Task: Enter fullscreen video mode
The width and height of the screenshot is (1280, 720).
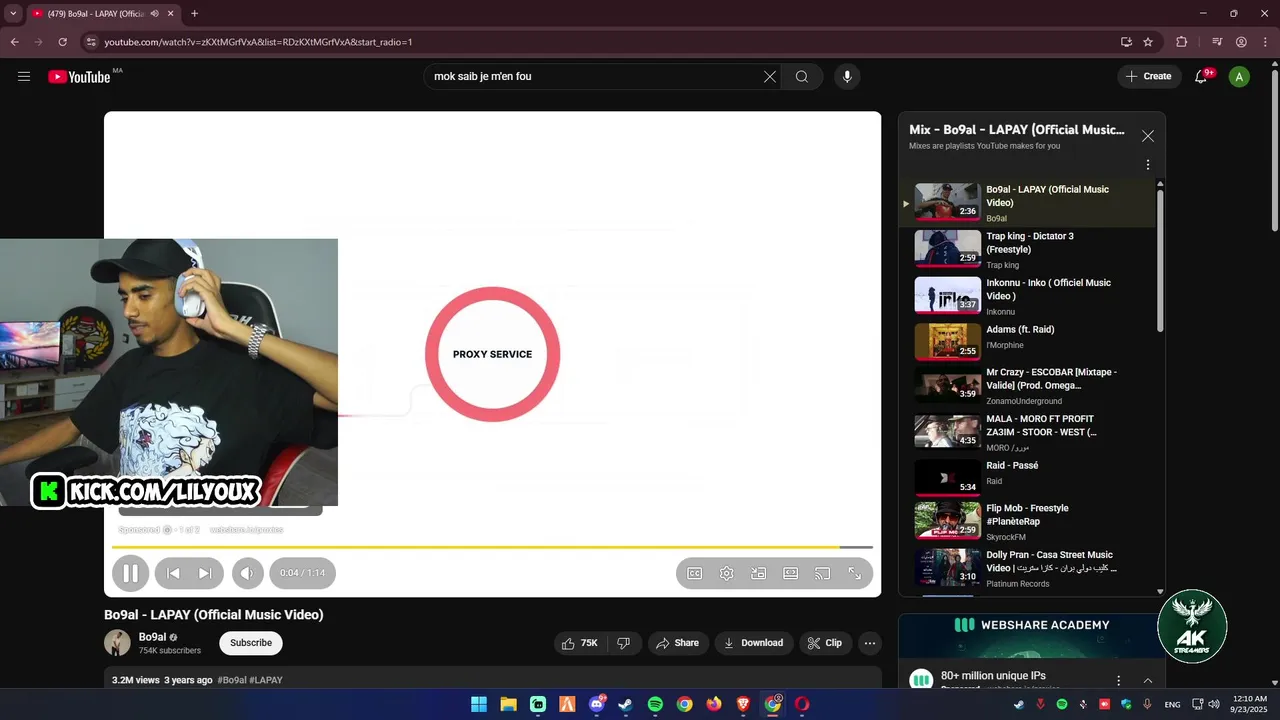Action: tap(855, 573)
